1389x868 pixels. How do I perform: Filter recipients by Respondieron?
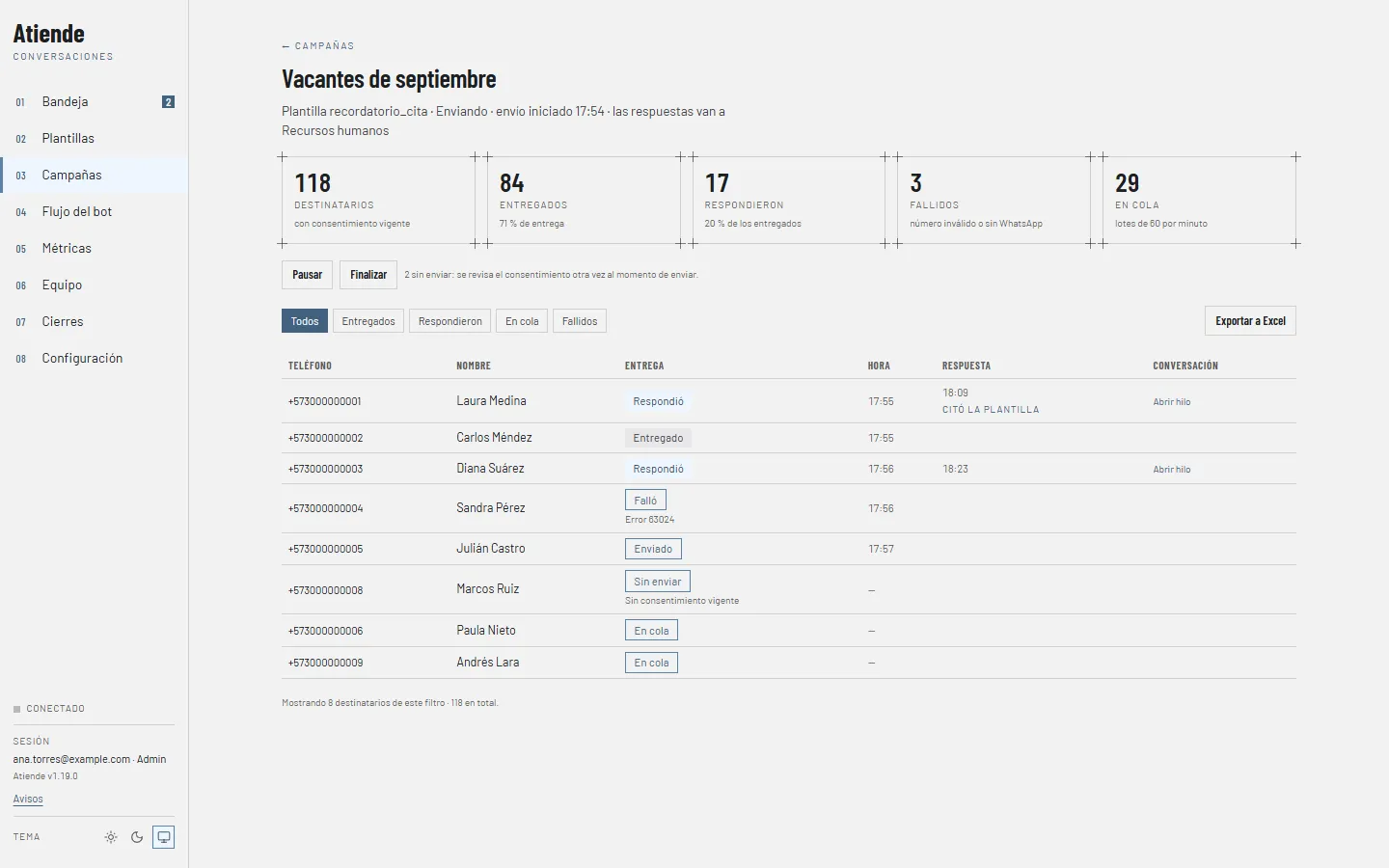pos(450,321)
